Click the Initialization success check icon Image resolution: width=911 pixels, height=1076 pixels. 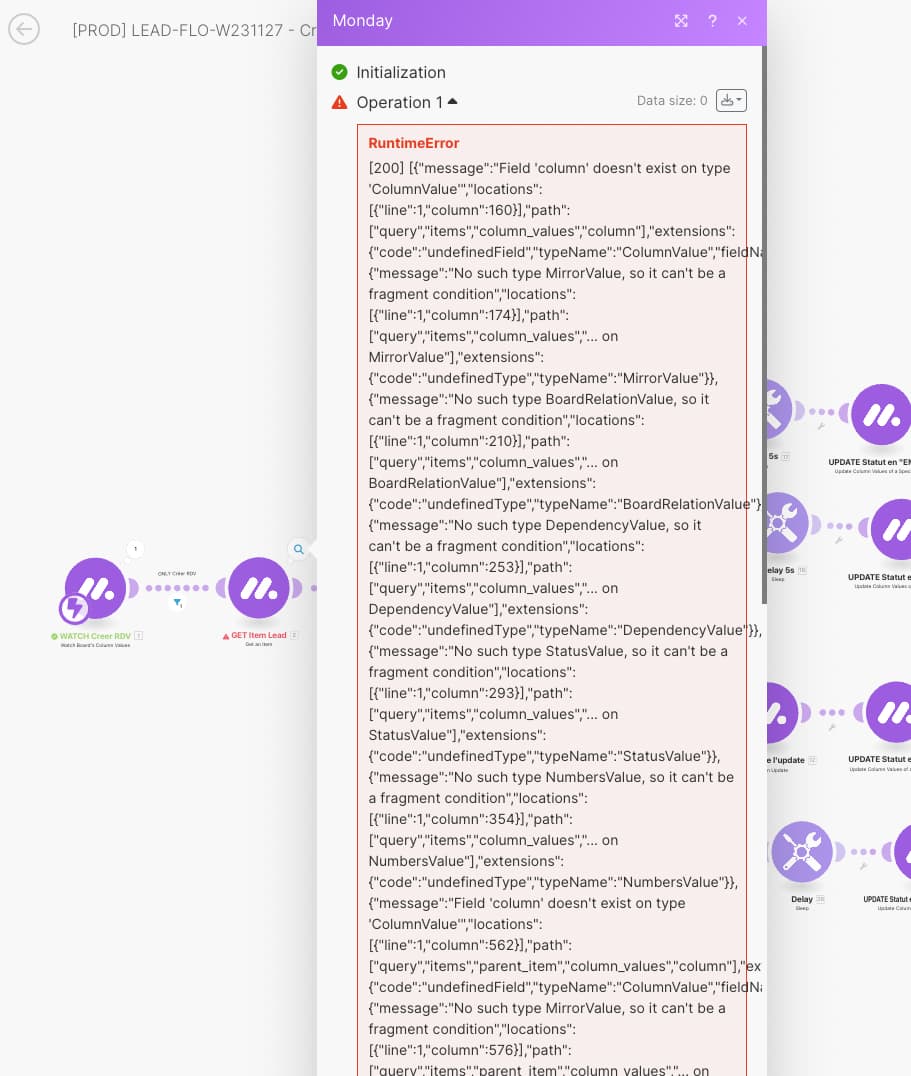tap(339, 72)
